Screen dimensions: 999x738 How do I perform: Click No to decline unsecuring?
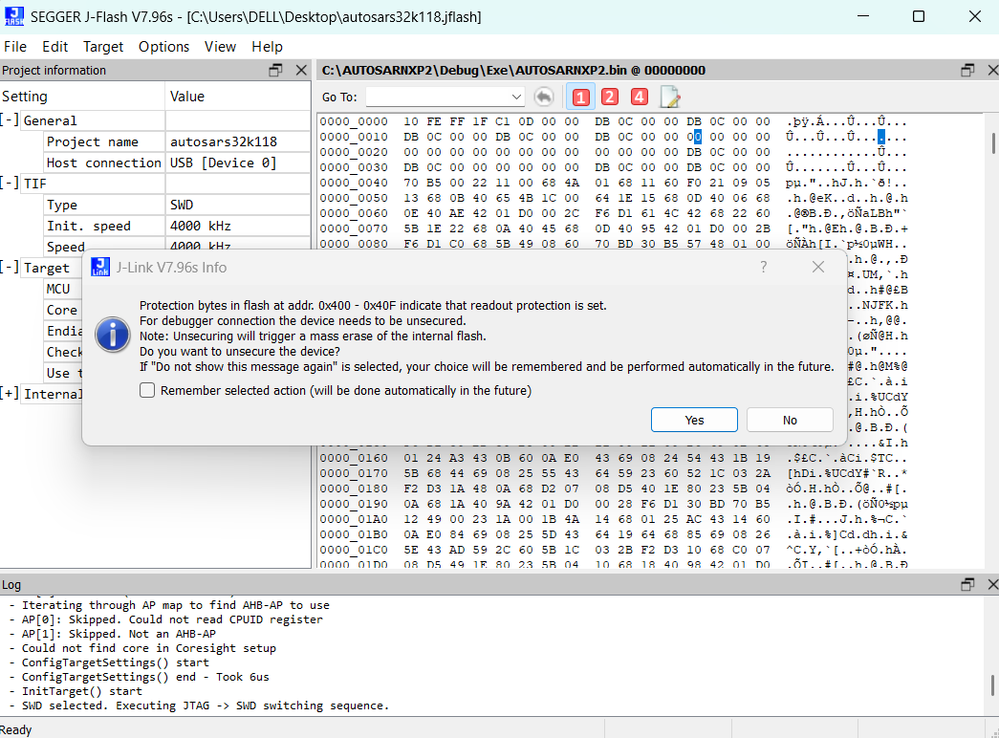790,420
